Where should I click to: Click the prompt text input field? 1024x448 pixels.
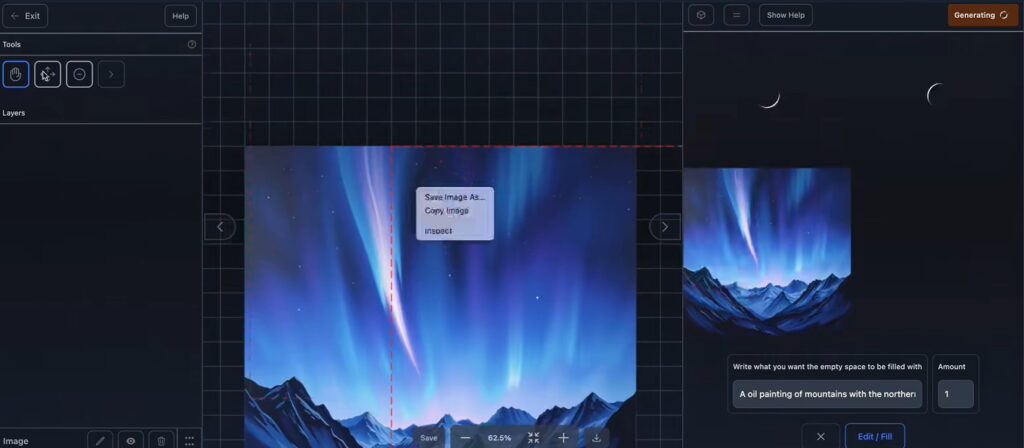point(827,394)
